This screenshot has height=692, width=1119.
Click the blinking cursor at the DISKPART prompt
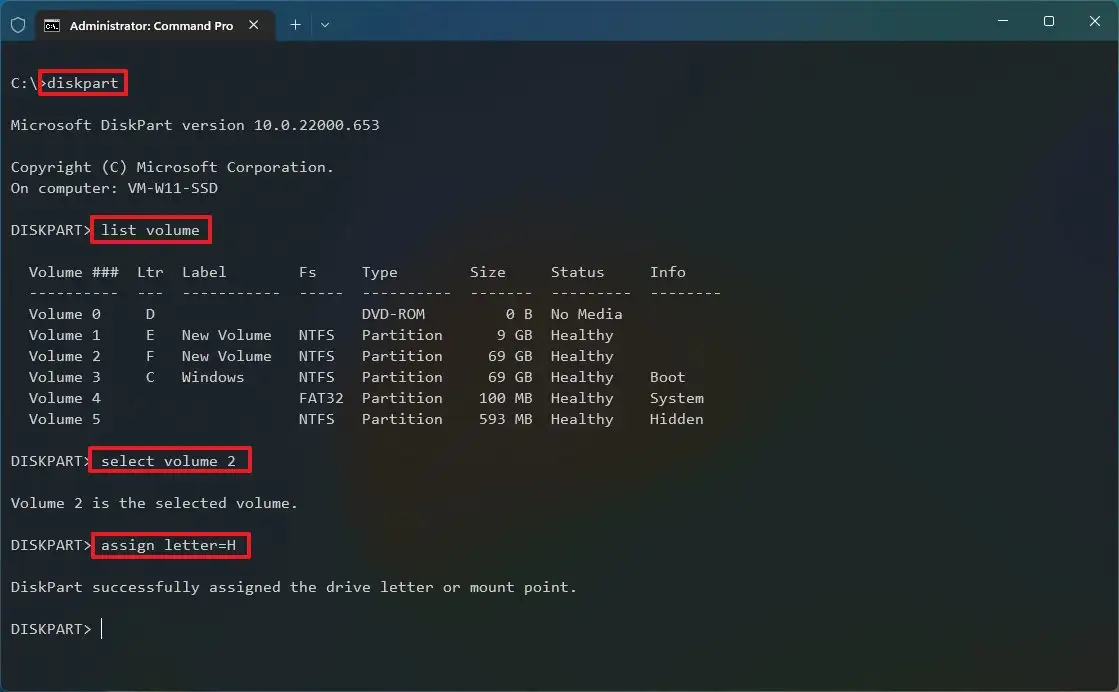click(x=100, y=628)
